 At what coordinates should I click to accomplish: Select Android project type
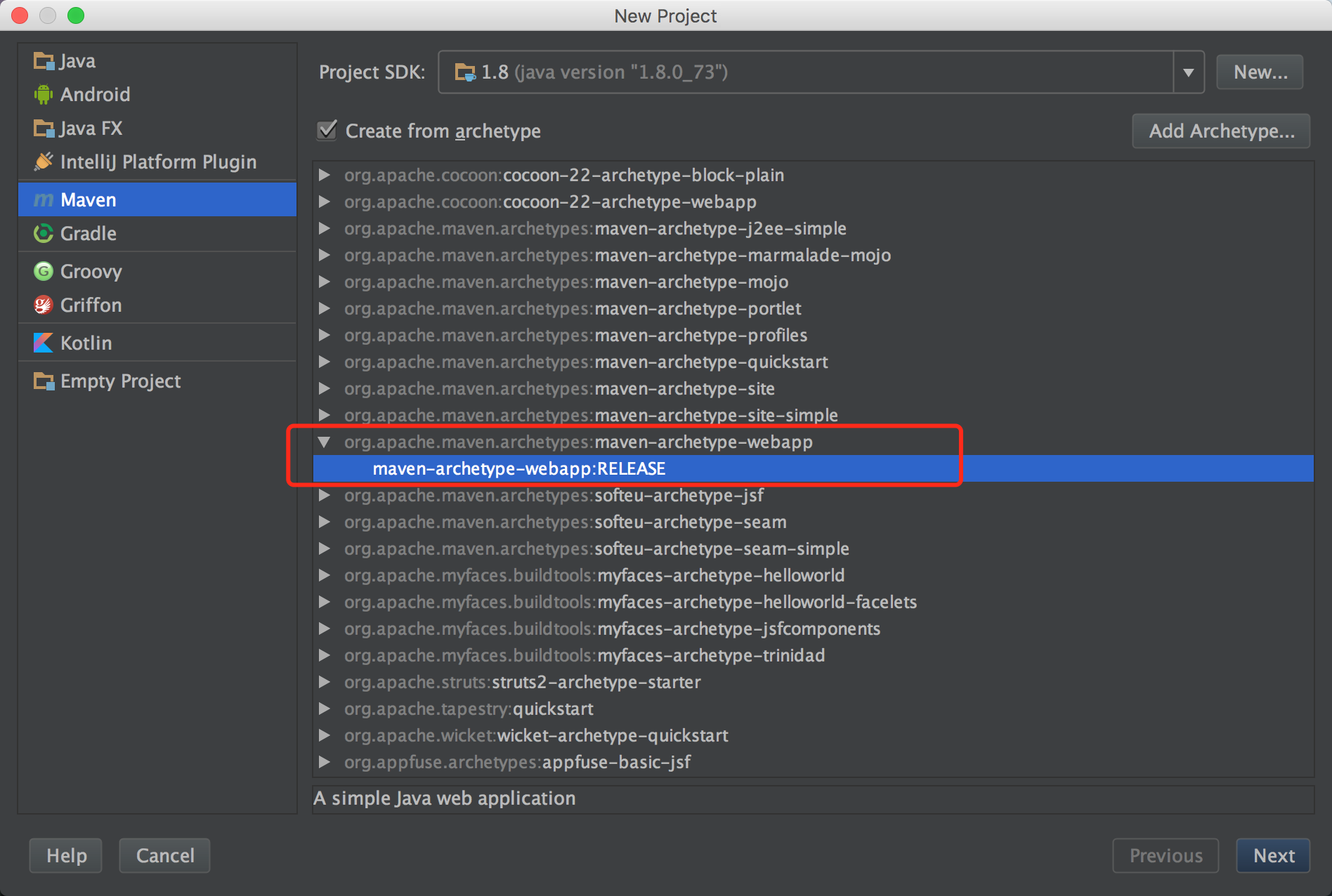pos(157,95)
